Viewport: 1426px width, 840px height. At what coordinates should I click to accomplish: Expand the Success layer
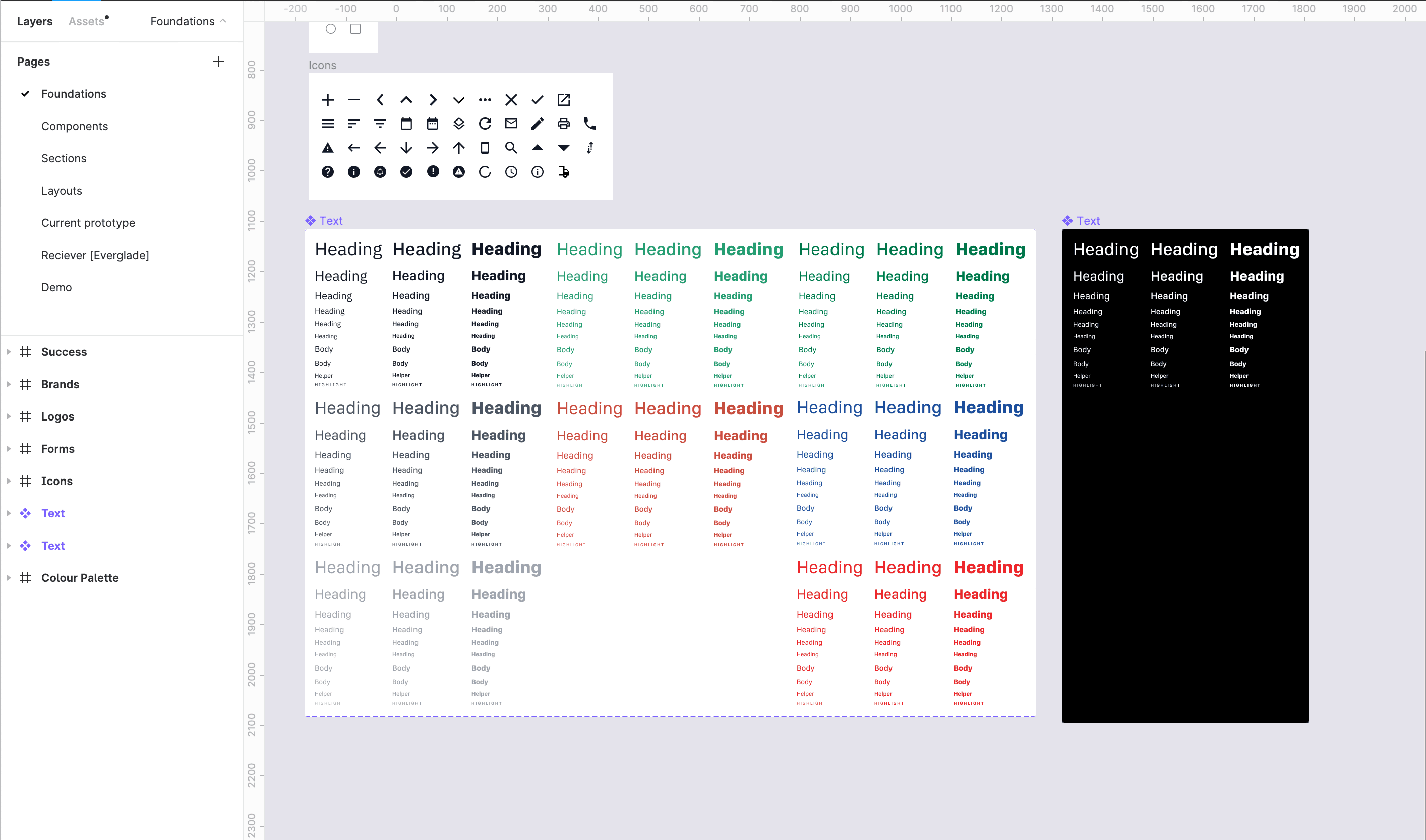[x=9, y=352]
